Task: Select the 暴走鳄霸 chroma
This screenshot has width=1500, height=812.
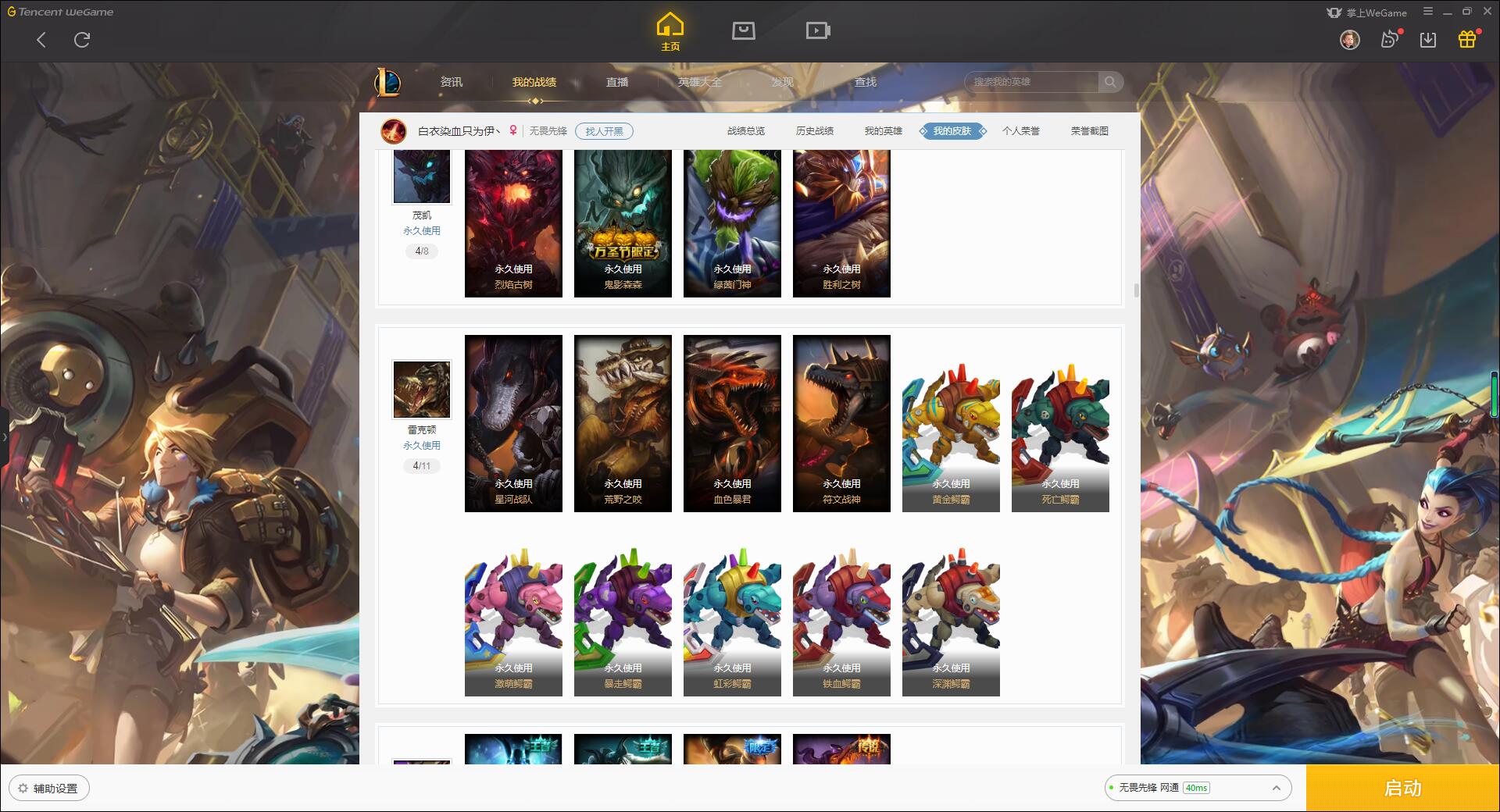Action: point(623,620)
